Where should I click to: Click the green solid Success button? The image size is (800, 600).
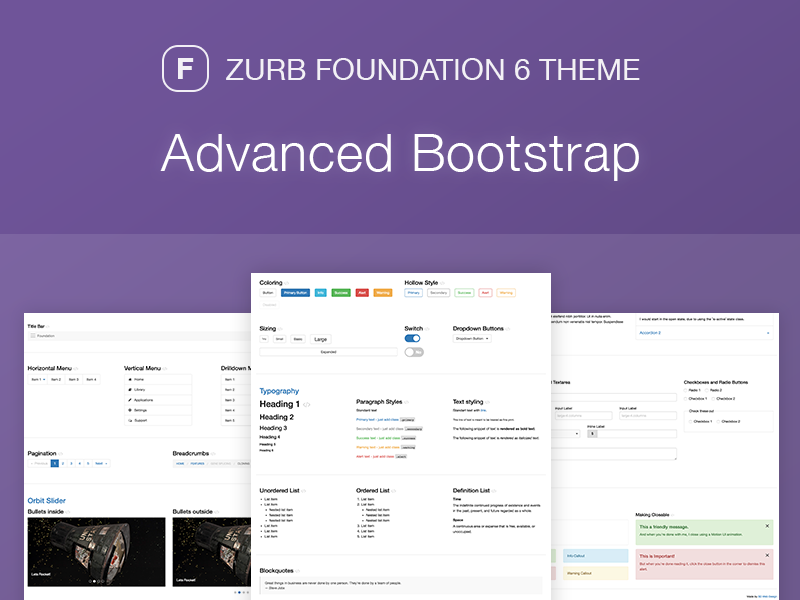click(x=341, y=293)
